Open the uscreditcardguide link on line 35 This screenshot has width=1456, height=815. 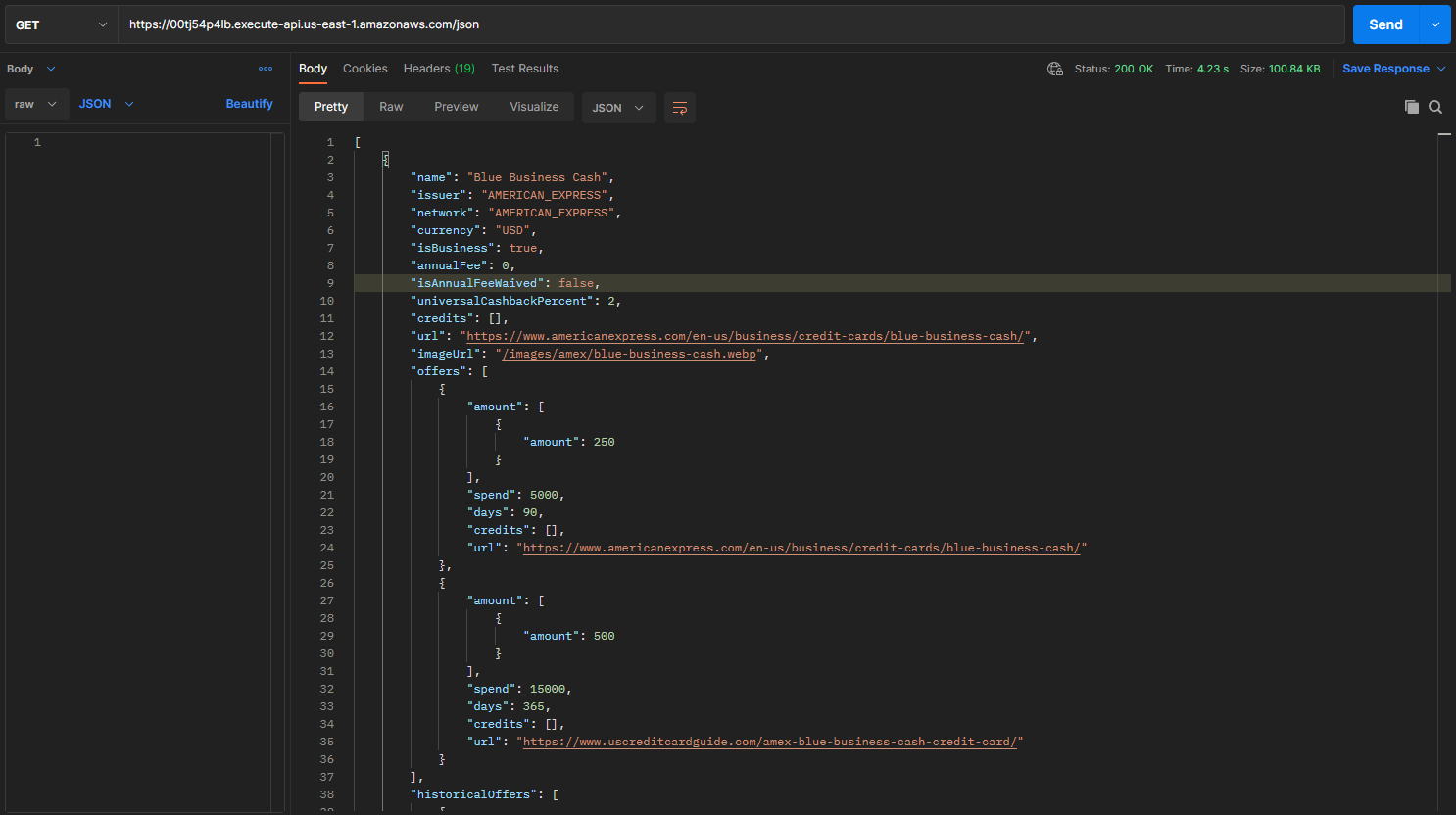(769, 742)
